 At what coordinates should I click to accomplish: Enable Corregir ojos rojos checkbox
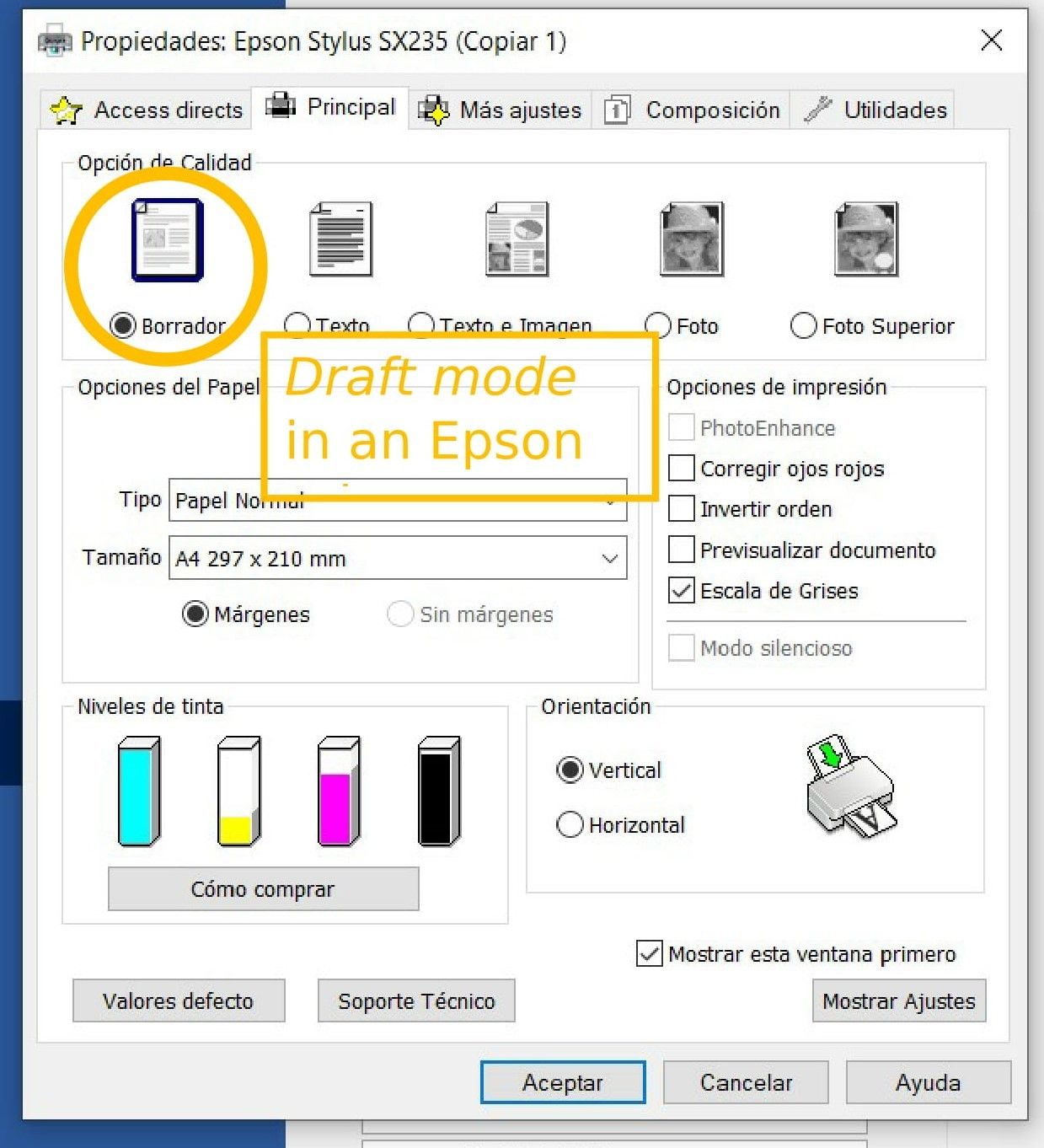click(682, 468)
